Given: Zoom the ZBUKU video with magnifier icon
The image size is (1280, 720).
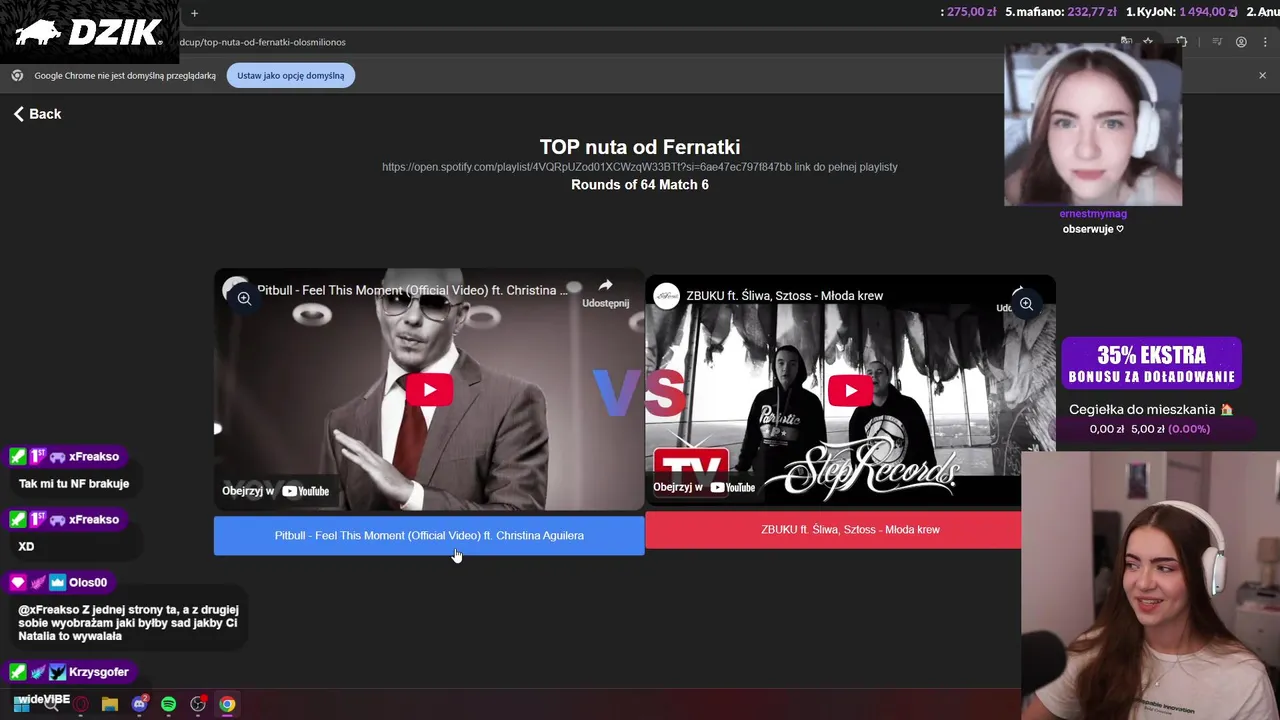Looking at the screenshot, I should pos(1026,304).
